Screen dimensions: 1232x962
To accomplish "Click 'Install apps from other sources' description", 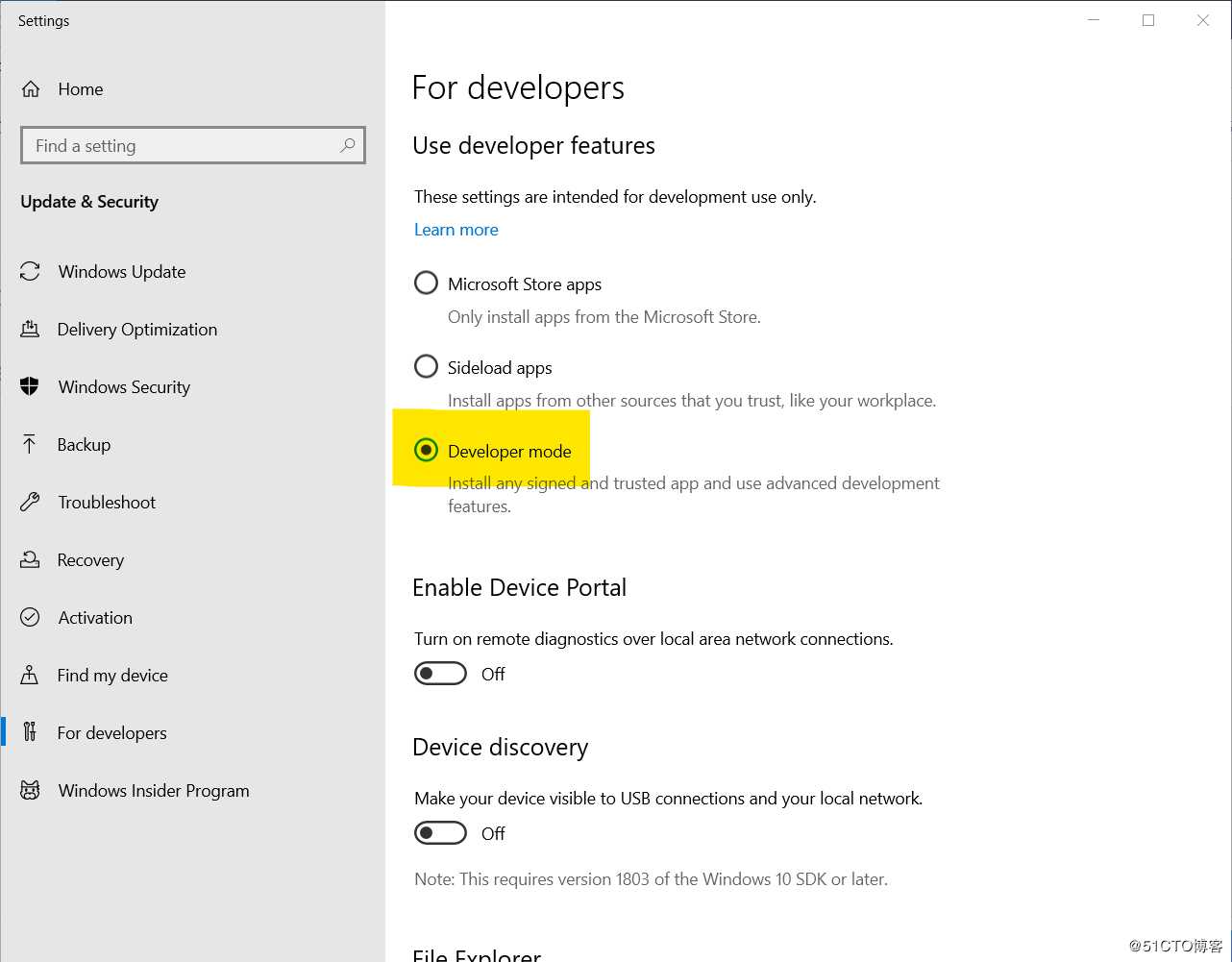I will [692, 401].
